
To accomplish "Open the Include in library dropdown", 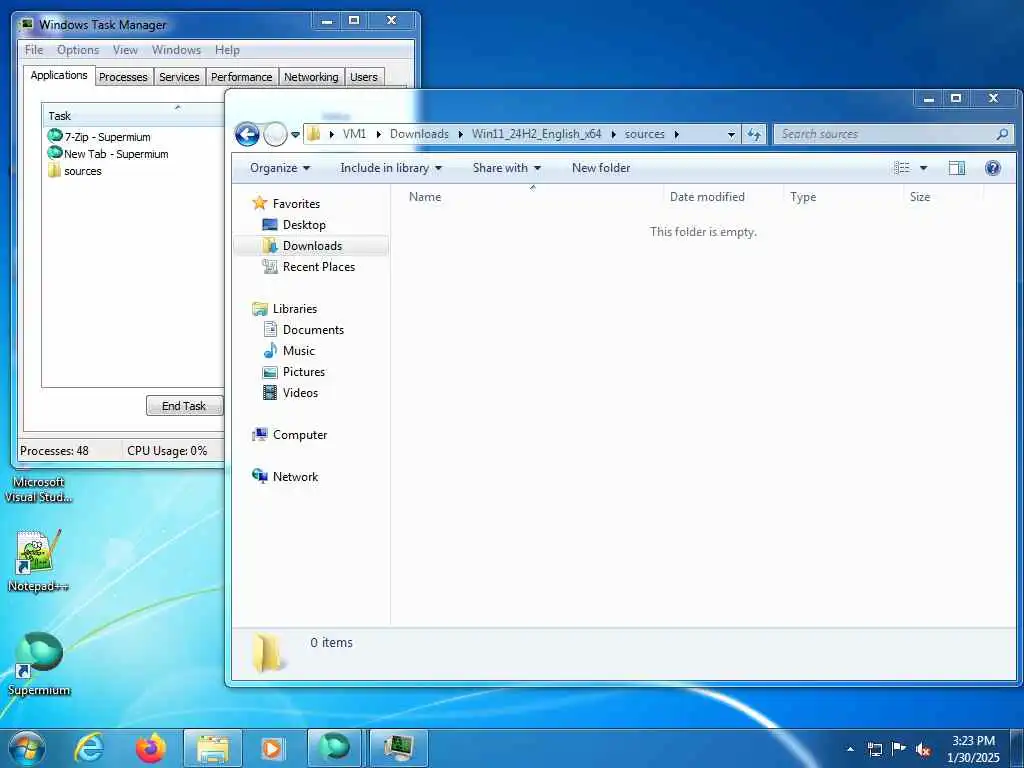I will pyautogui.click(x=391, y=168).
